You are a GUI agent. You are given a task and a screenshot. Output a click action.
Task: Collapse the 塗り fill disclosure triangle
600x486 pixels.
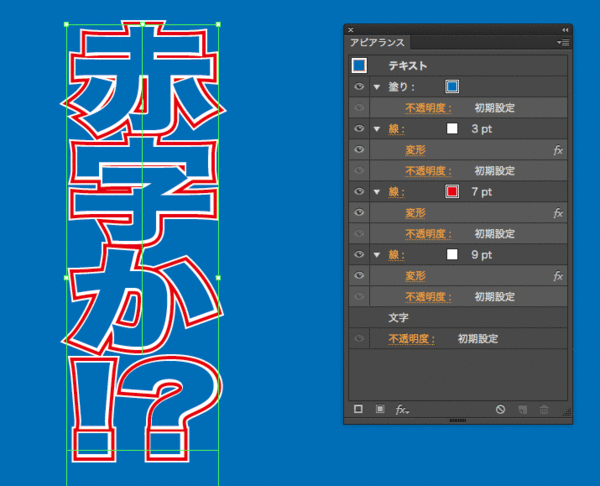(377, 87)
